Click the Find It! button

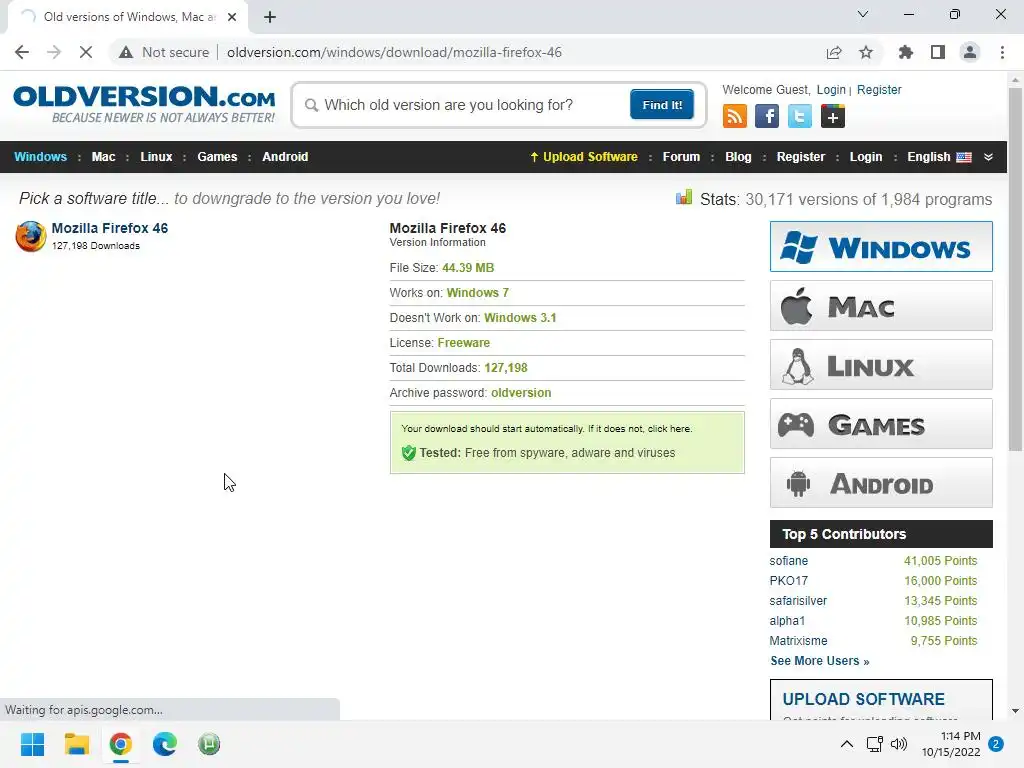coord(662,104)
